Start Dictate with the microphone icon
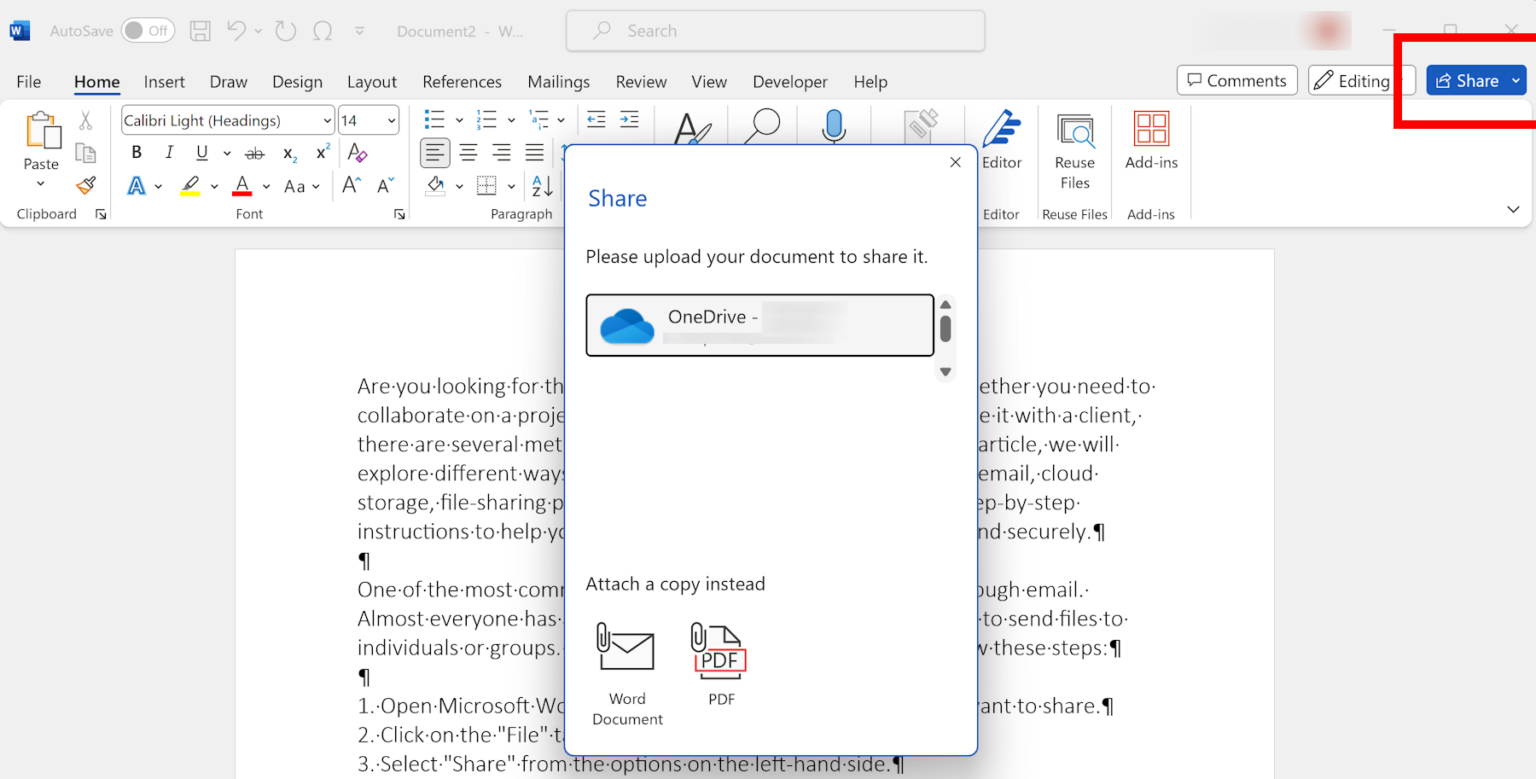Viewport: 1536px width, 779px height. [833, 127]
